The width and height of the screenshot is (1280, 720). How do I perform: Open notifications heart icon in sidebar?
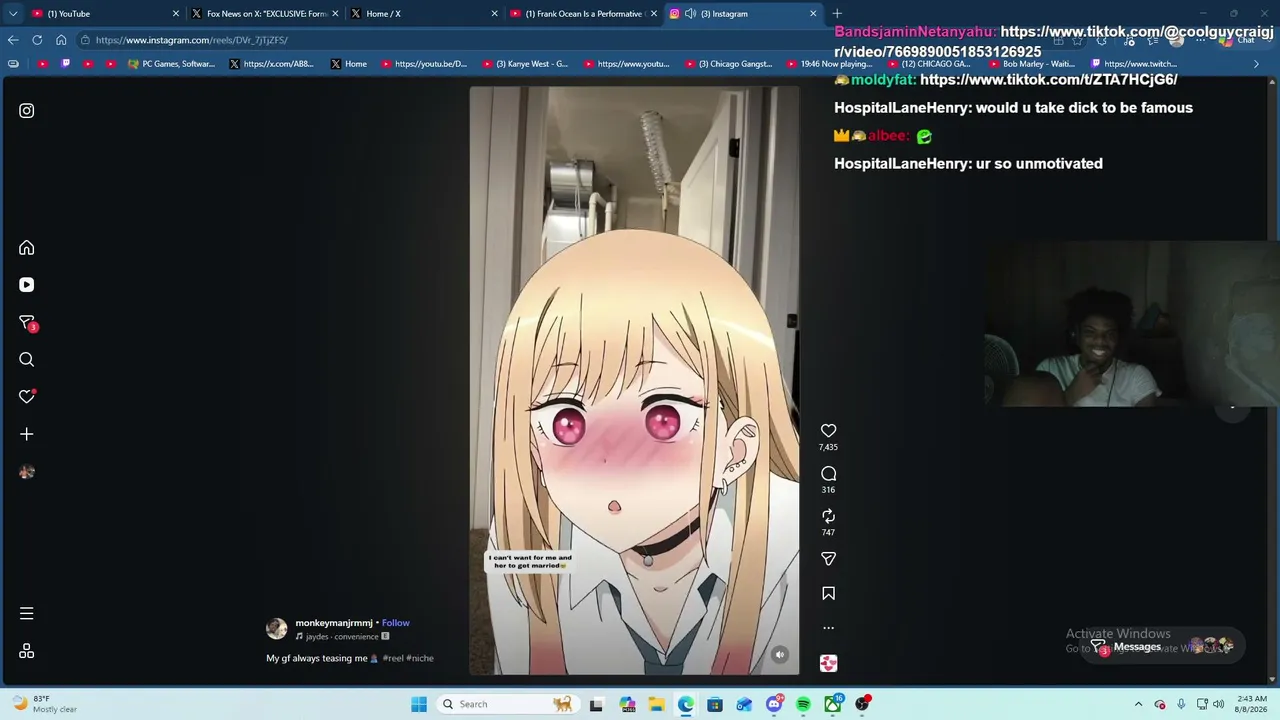27,397
